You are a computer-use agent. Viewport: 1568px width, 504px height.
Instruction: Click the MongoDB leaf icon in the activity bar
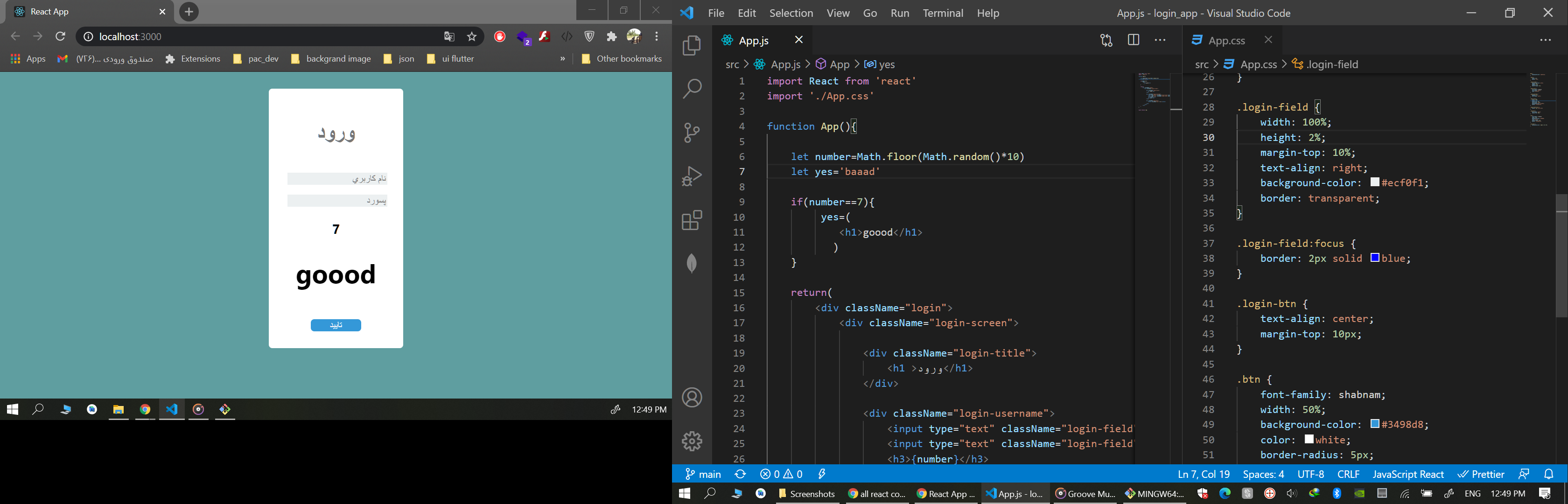click(x=692, y=264)
